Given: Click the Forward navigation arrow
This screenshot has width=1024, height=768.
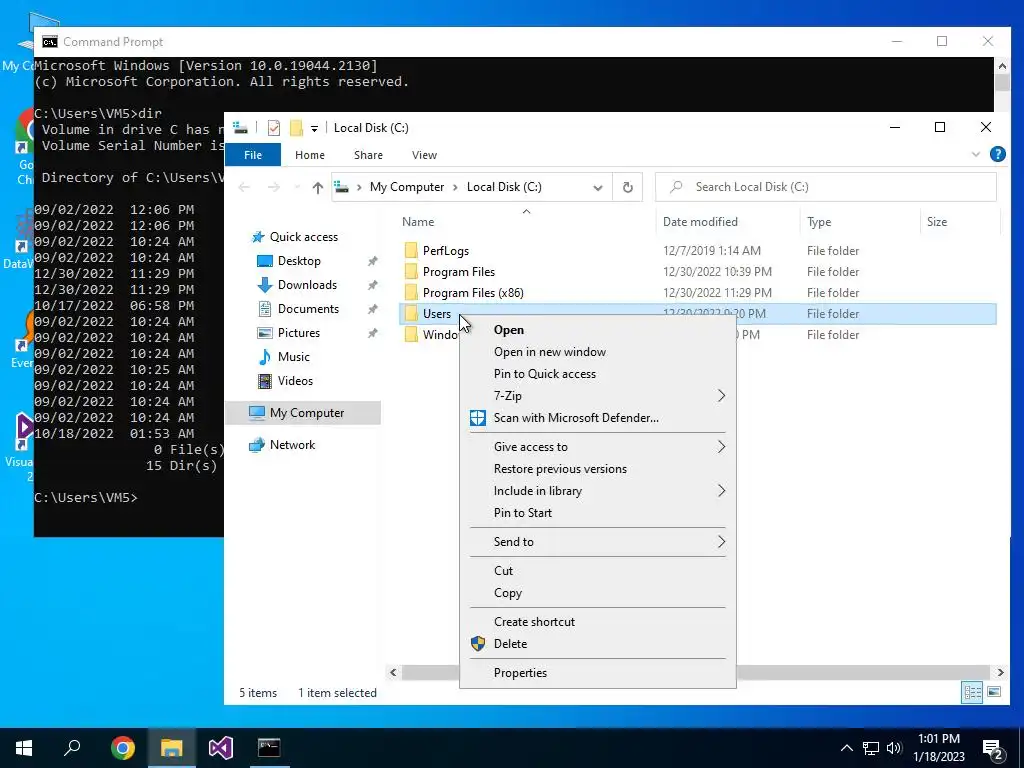Looking at the screenshot, I should [274, 187].
